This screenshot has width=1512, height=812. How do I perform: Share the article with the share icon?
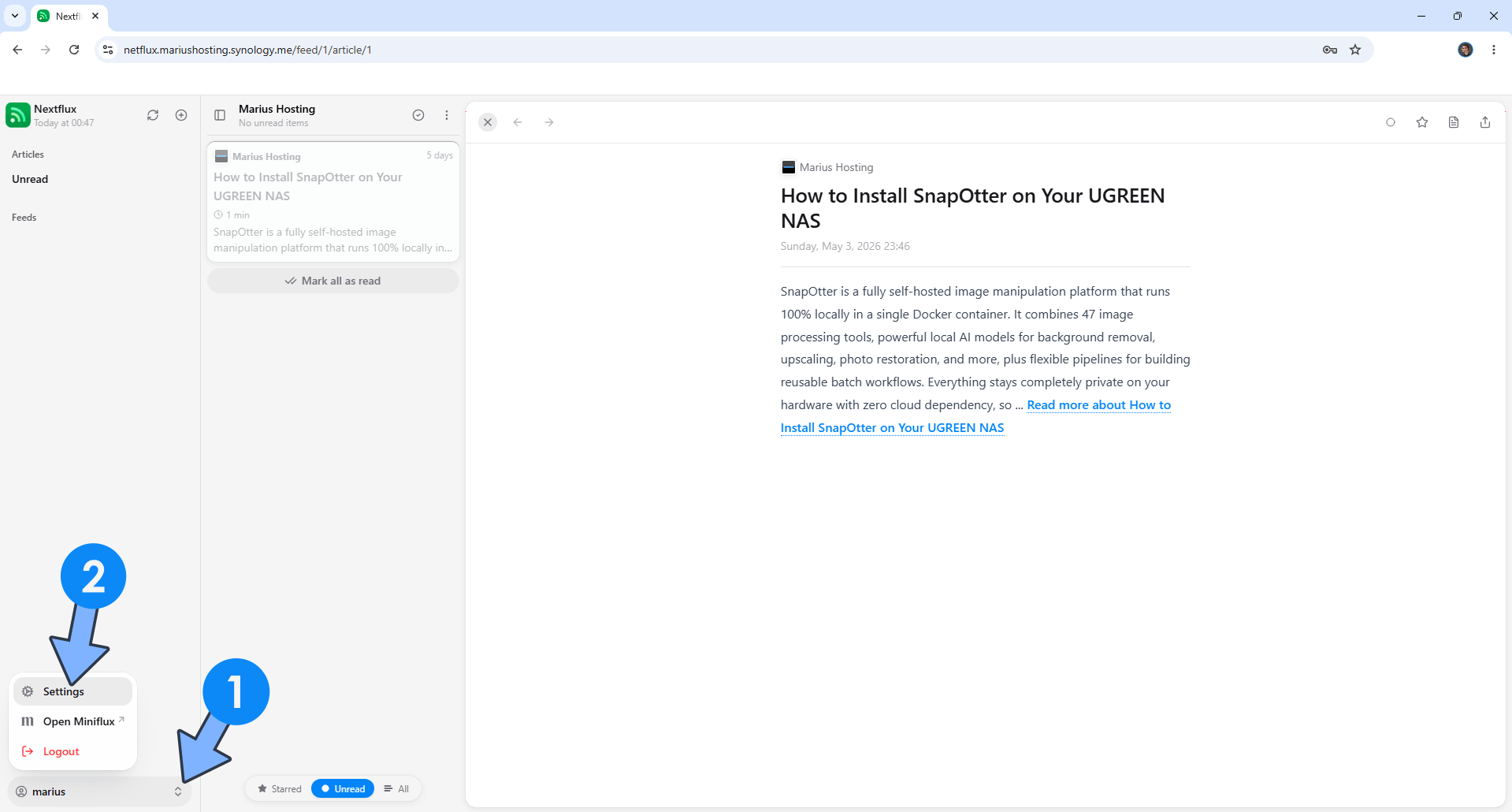click(x=1485, y=122)
